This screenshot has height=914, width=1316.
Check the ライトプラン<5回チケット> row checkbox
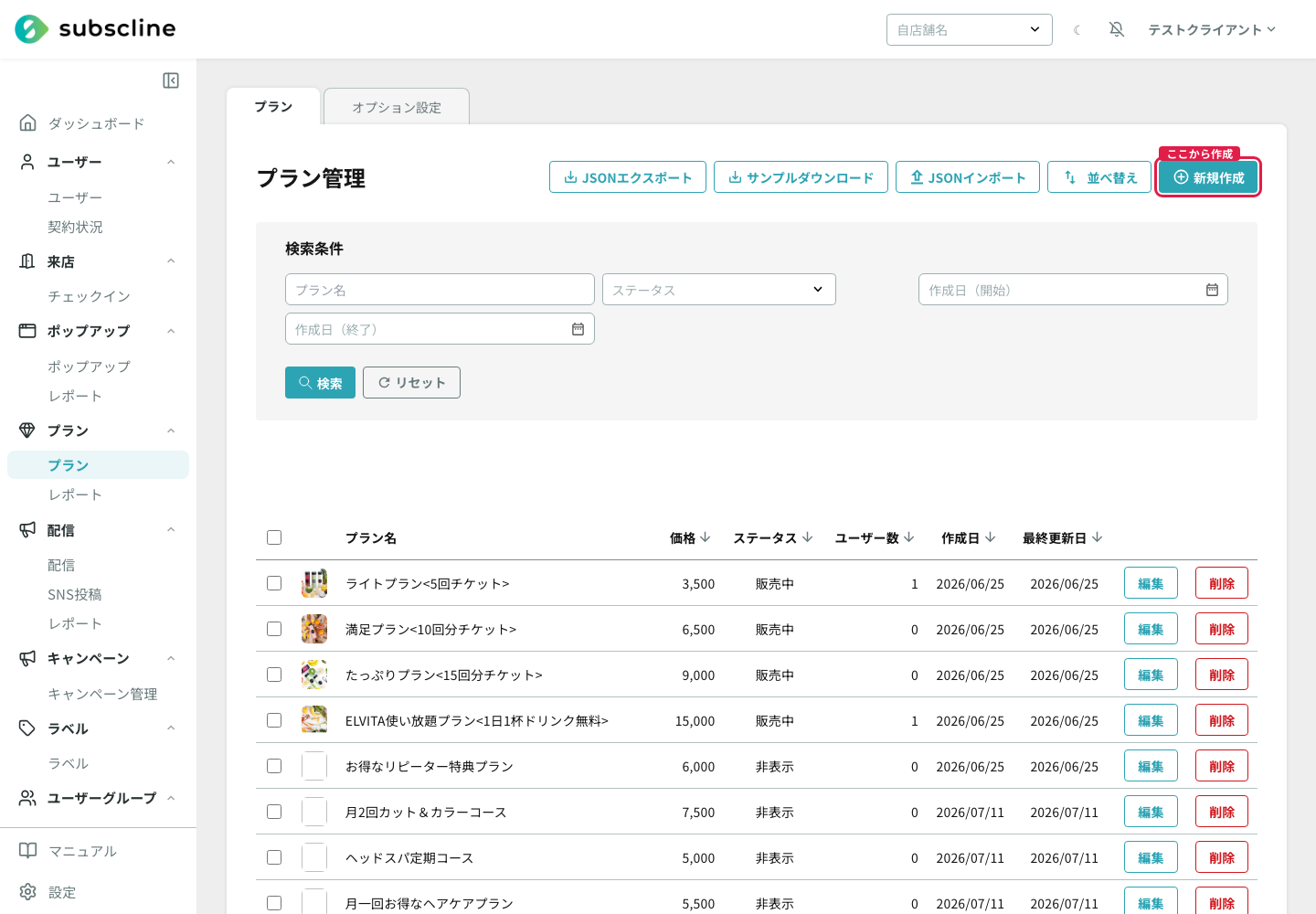point(274,583)
